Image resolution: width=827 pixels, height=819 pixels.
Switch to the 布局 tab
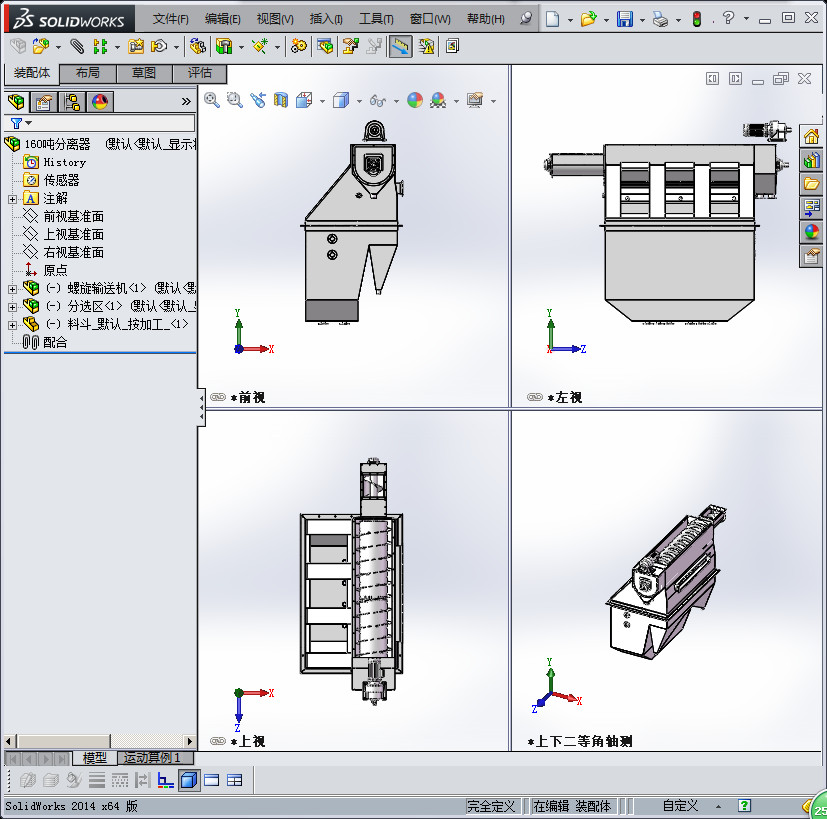(x=88, y=73)
